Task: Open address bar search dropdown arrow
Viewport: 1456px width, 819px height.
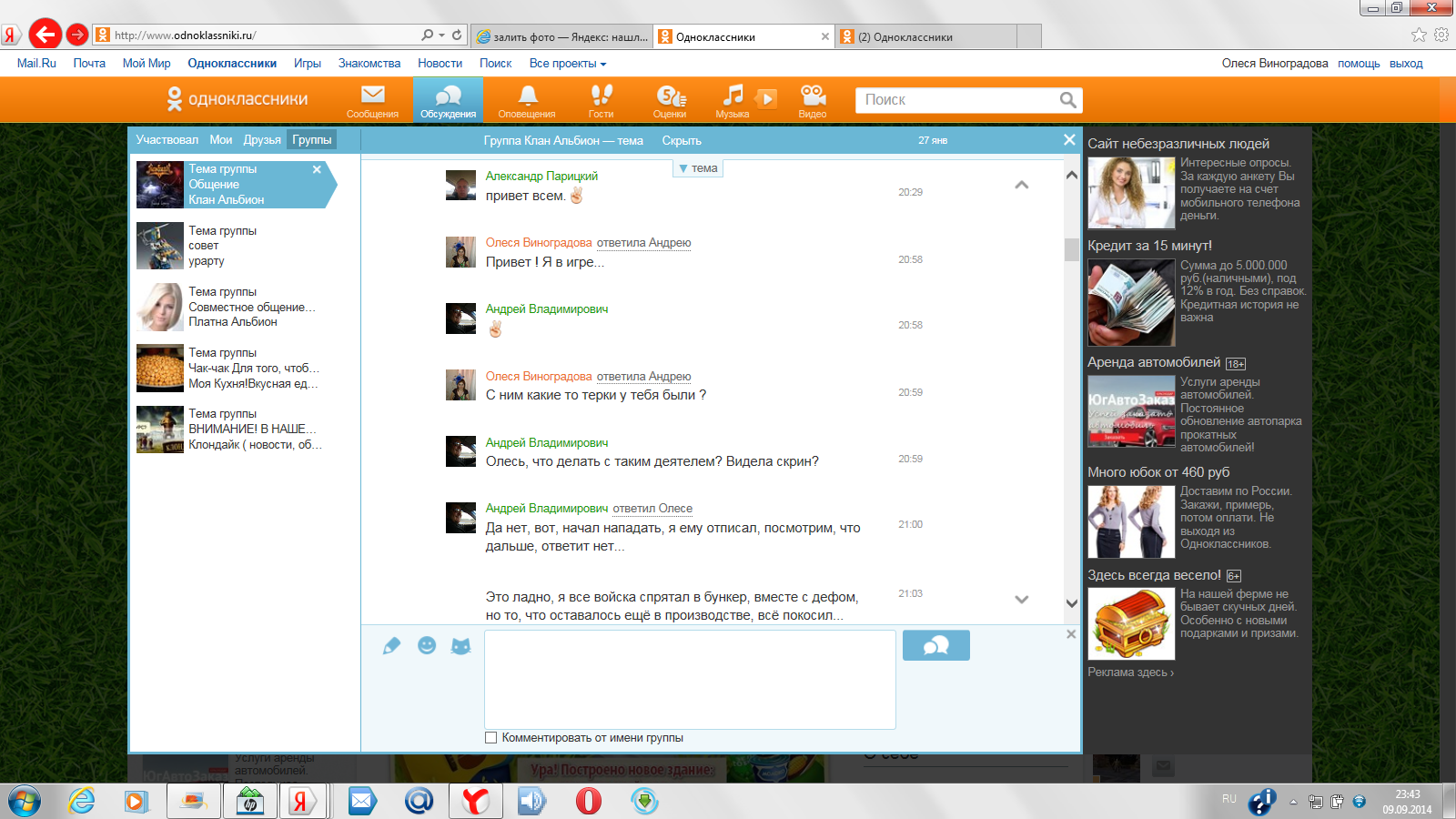Action: coord(442,35)
